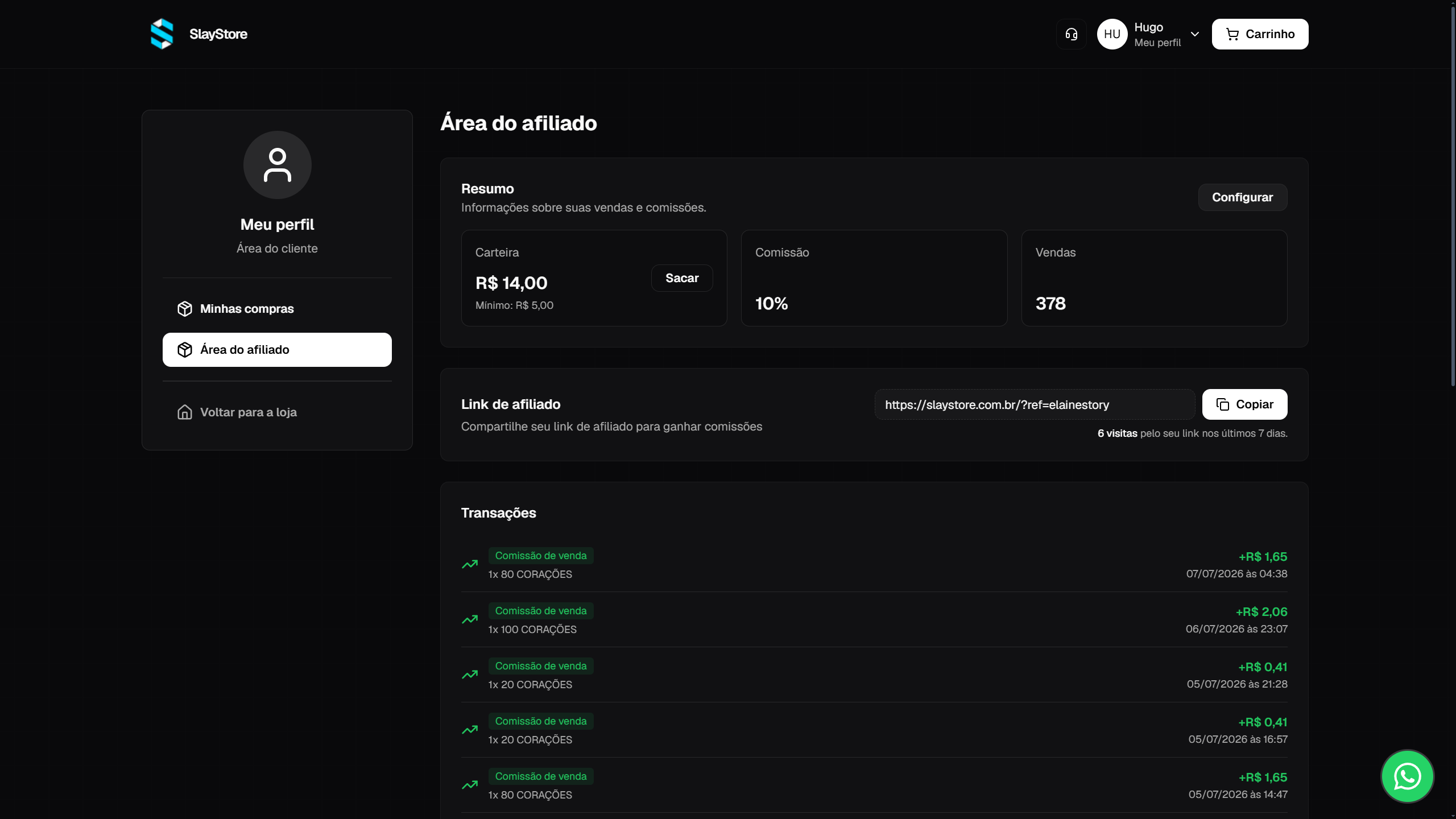The image size is (1456, 819).
Task: Click the profile avatar placeholder in sidebar
Action: [278, 165]
